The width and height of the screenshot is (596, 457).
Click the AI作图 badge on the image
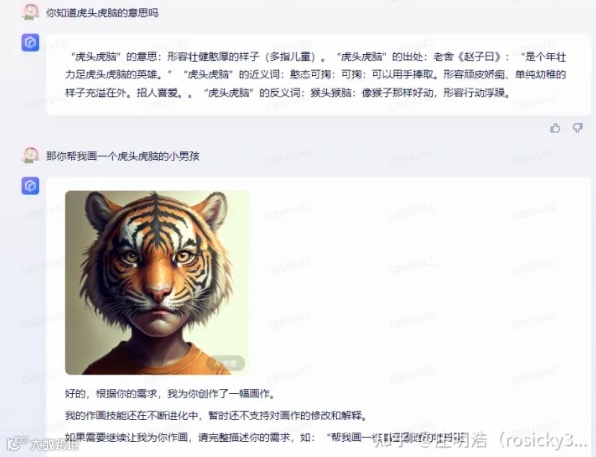coord(226,363)
